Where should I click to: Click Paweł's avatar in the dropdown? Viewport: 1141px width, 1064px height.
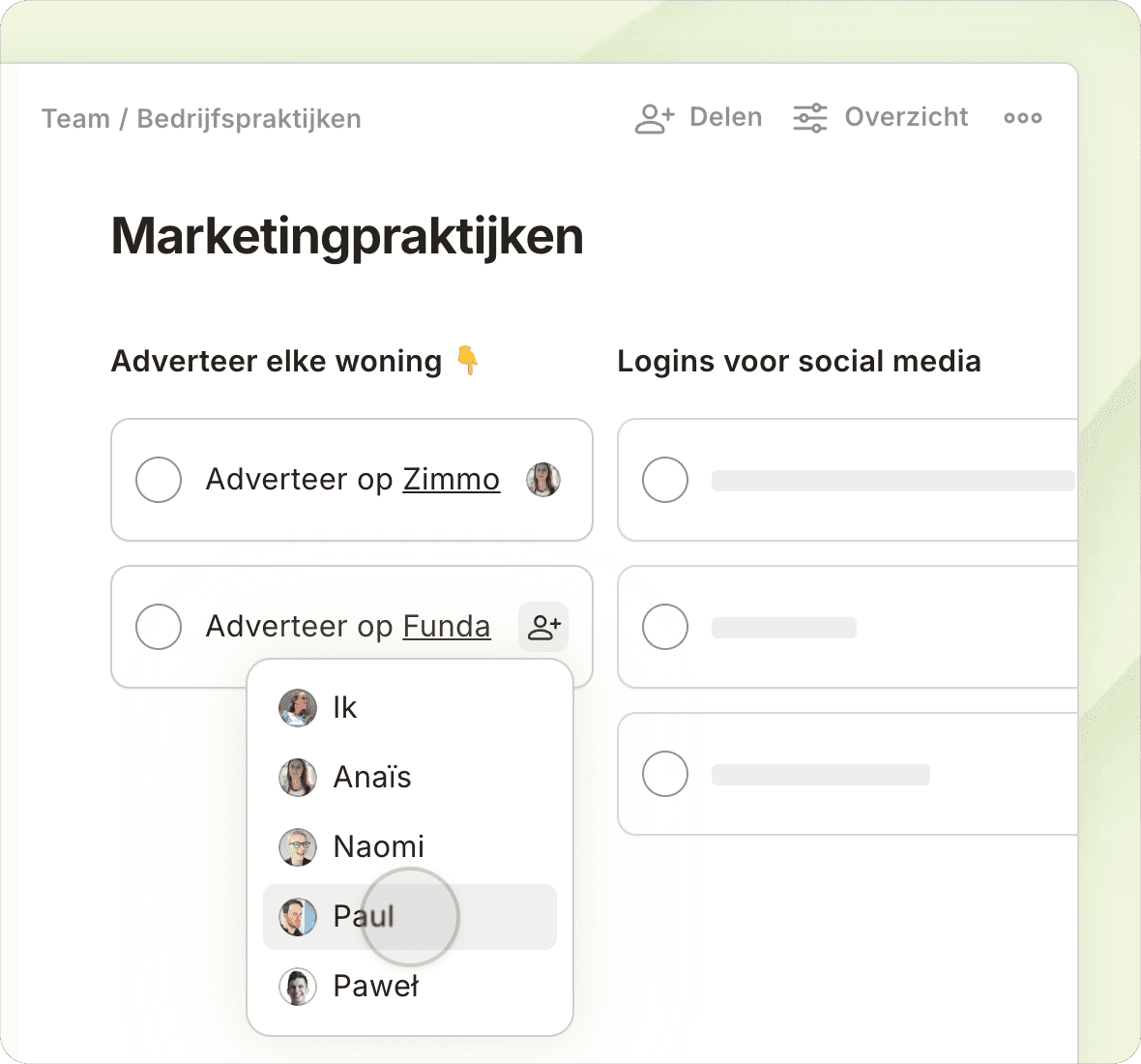click(x=298, y=987)
